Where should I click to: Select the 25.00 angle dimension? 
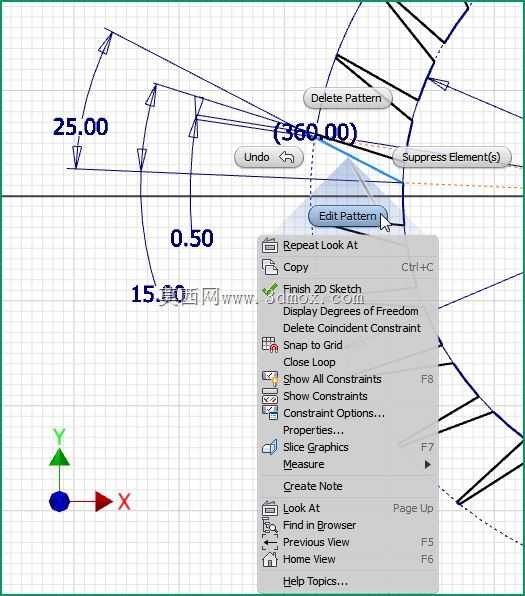(81, 127)
